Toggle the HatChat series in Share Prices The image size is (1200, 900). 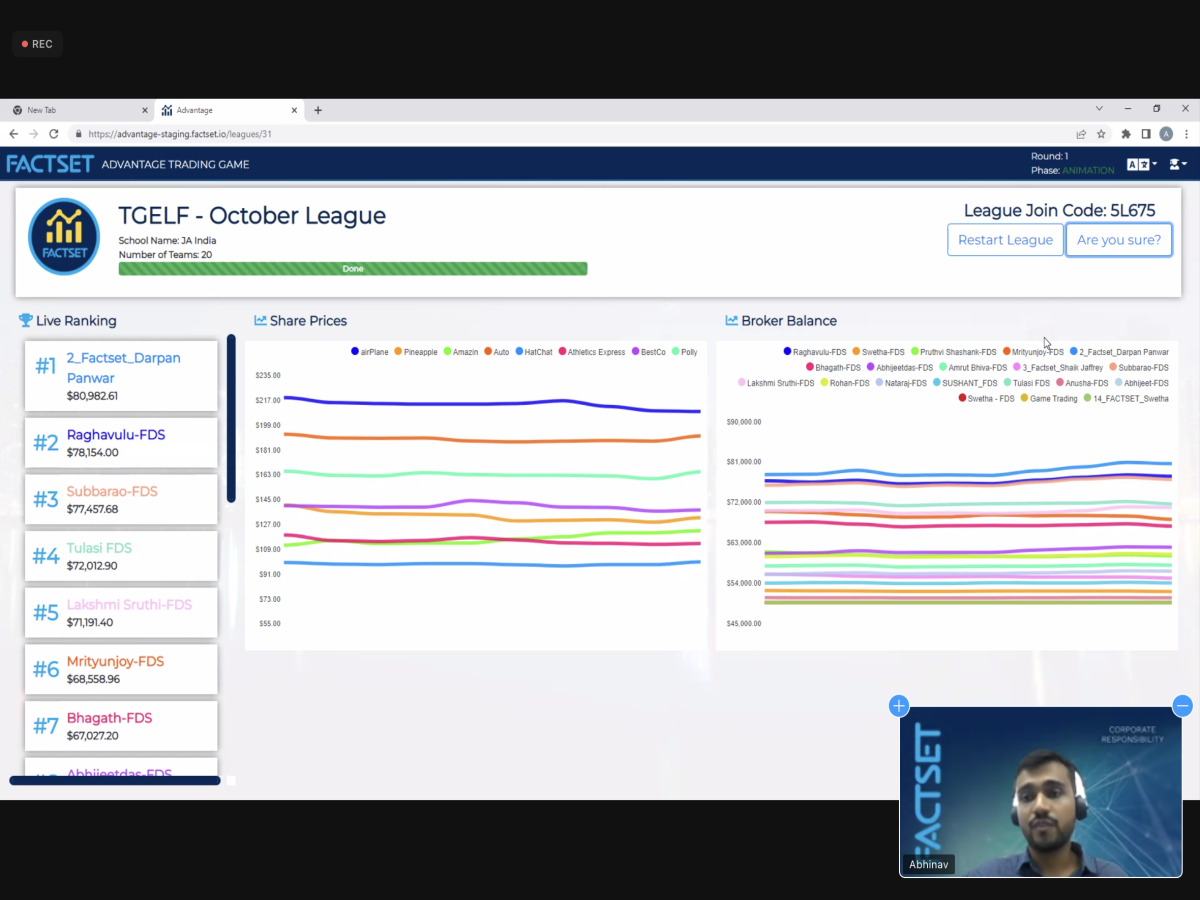[533, 352]
